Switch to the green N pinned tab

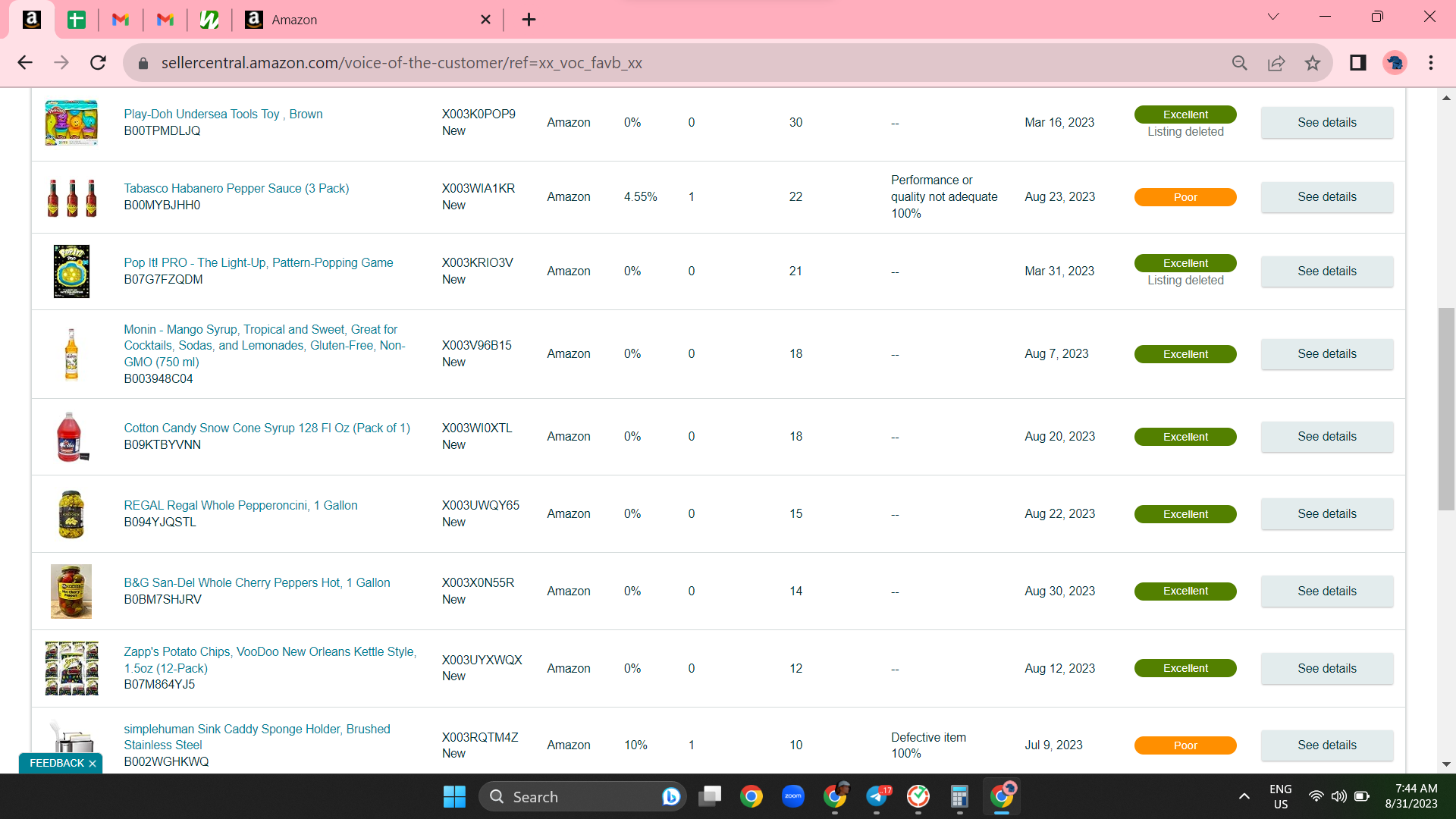[x=209, y=20]
